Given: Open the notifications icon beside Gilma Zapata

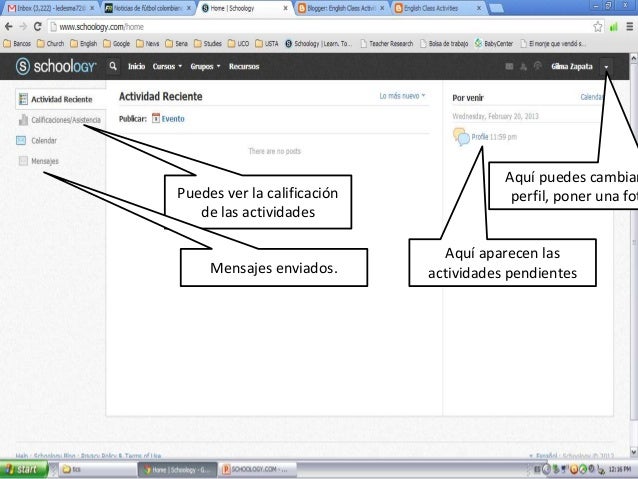Looking at the screenshot, I should point(537,66).
